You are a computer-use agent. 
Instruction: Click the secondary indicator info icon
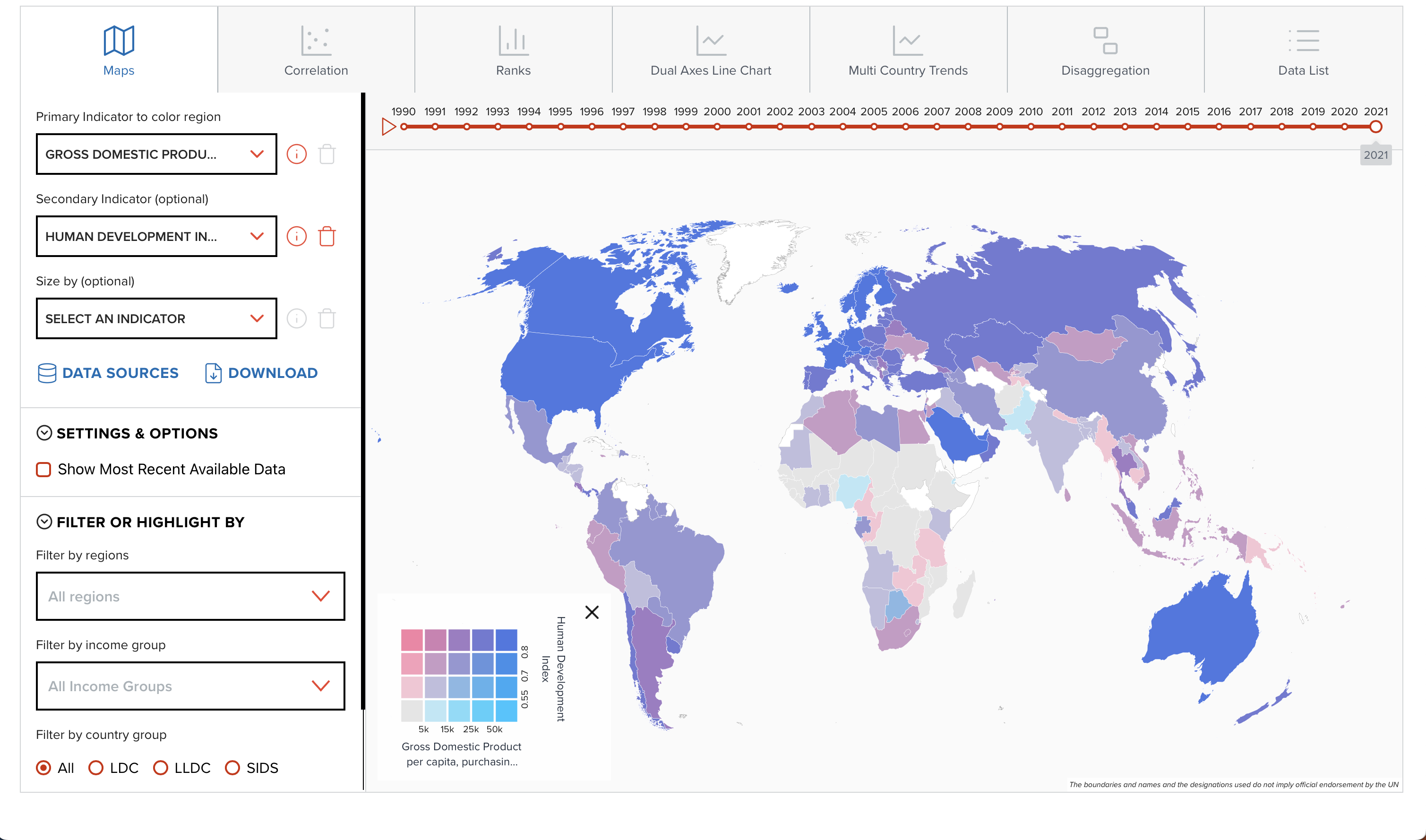coord(296,236)
